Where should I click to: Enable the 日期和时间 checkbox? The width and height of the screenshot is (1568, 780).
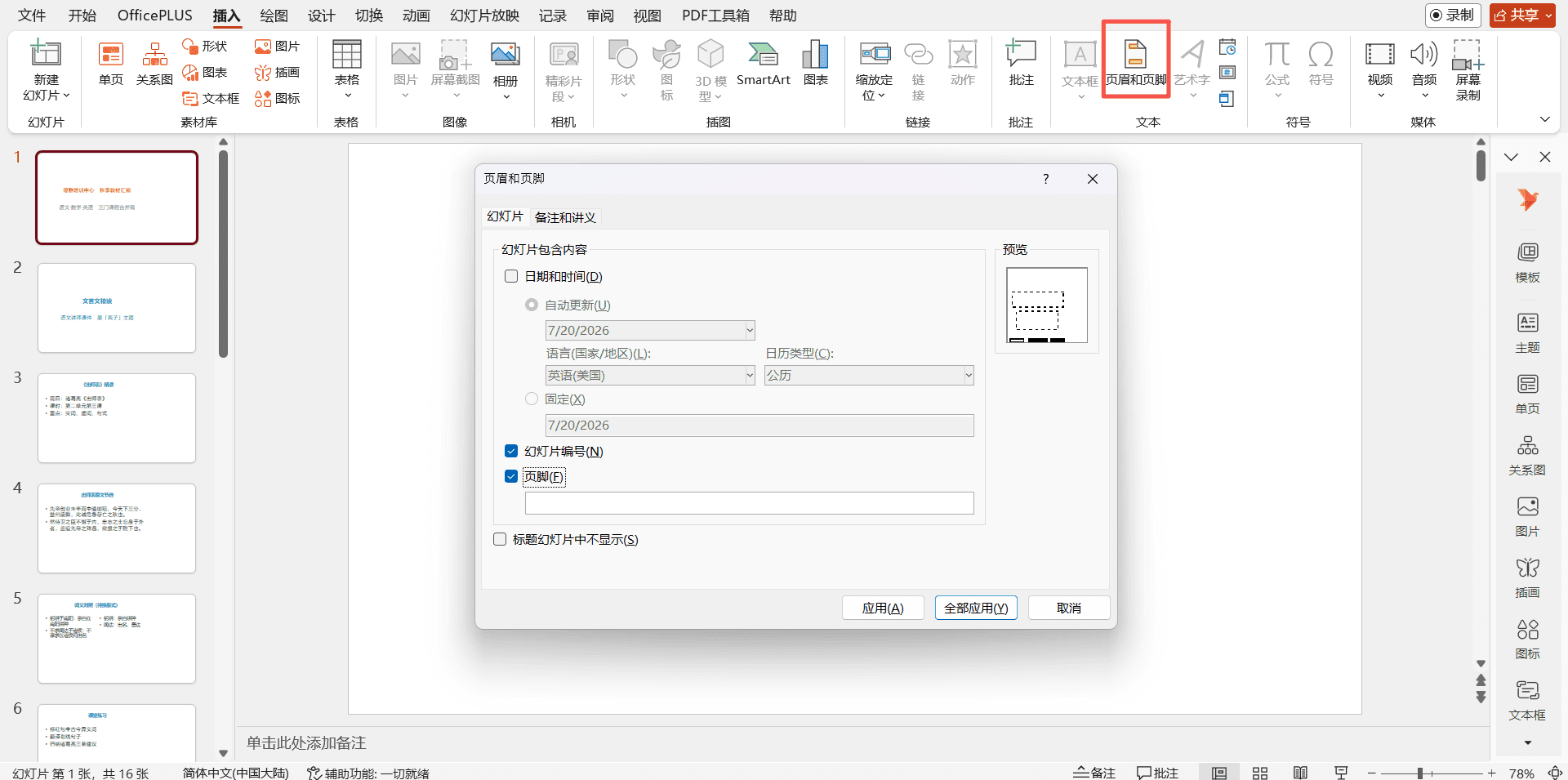pos(511,277)
